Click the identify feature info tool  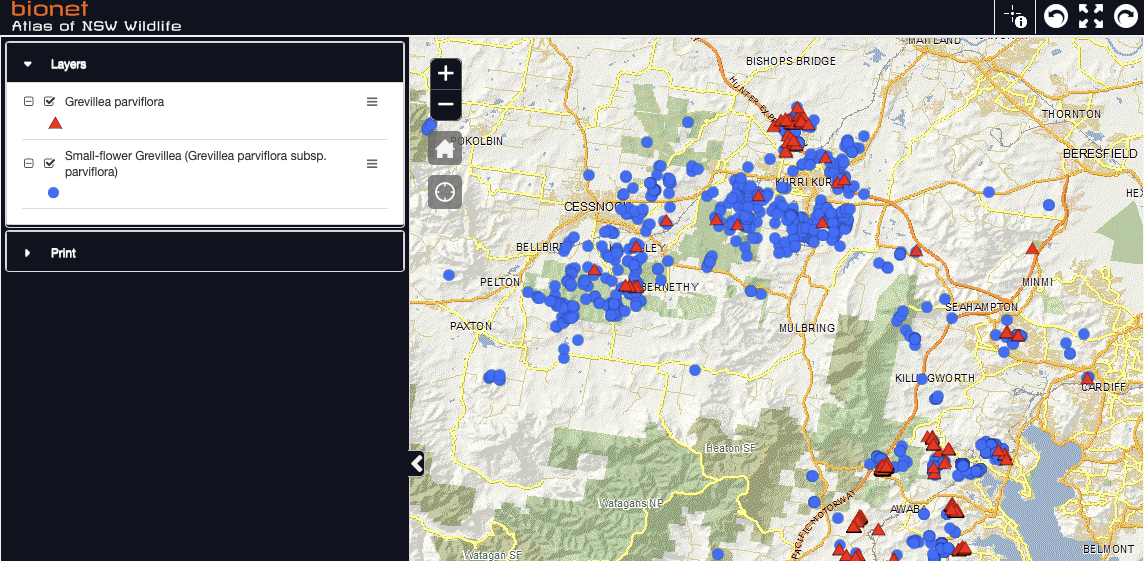[1016, 16]
